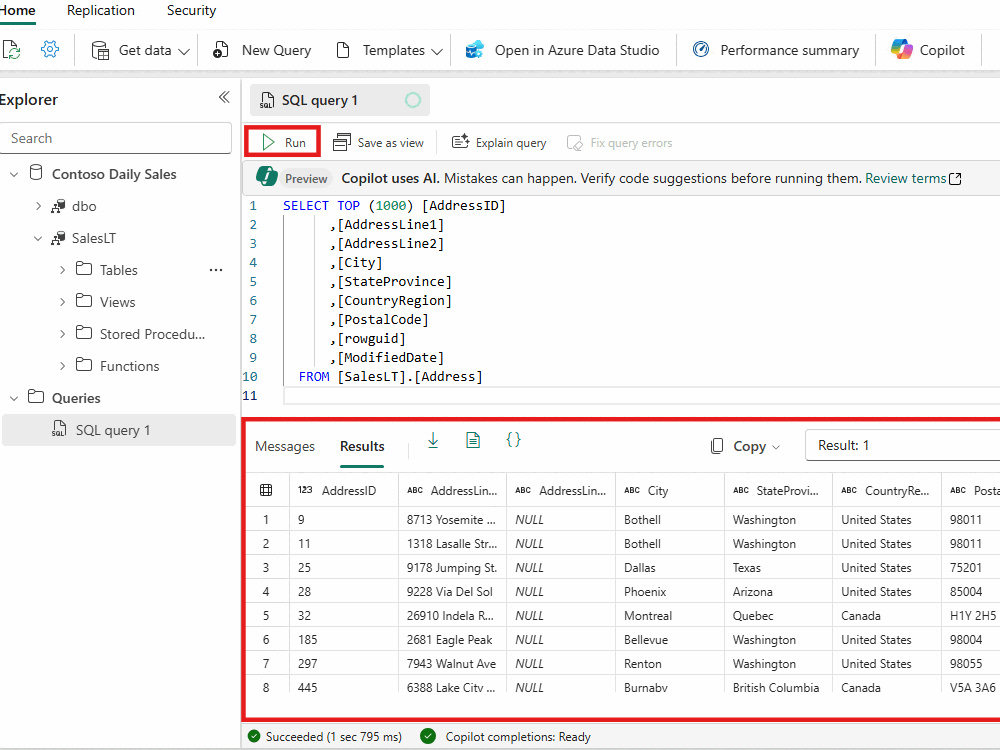Click the Tables folder icon
Viewport: 1000px width, 750px height.
tap(84, 268)
